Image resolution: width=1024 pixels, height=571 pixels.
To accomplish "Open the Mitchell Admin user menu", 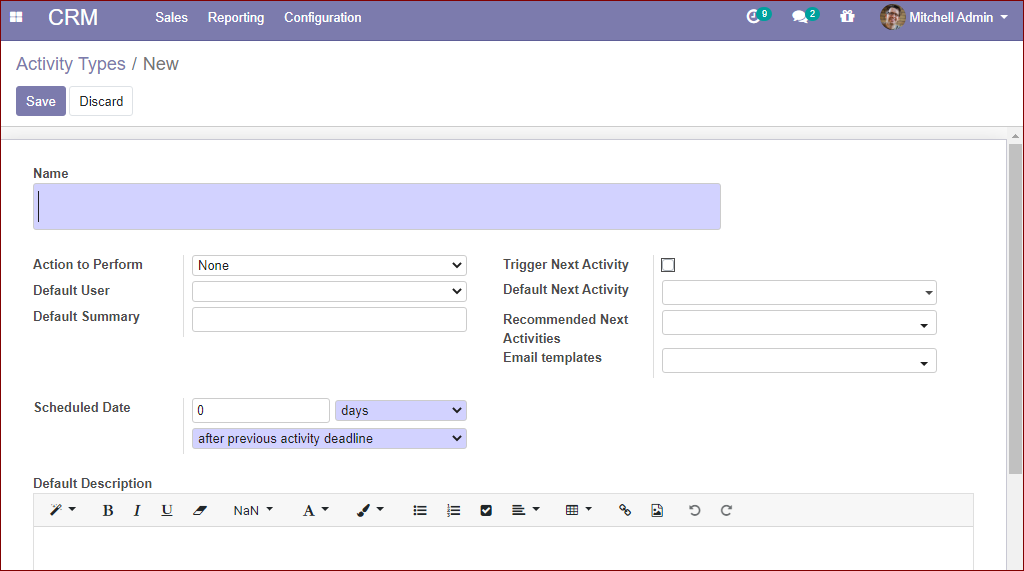I will 944,17.
